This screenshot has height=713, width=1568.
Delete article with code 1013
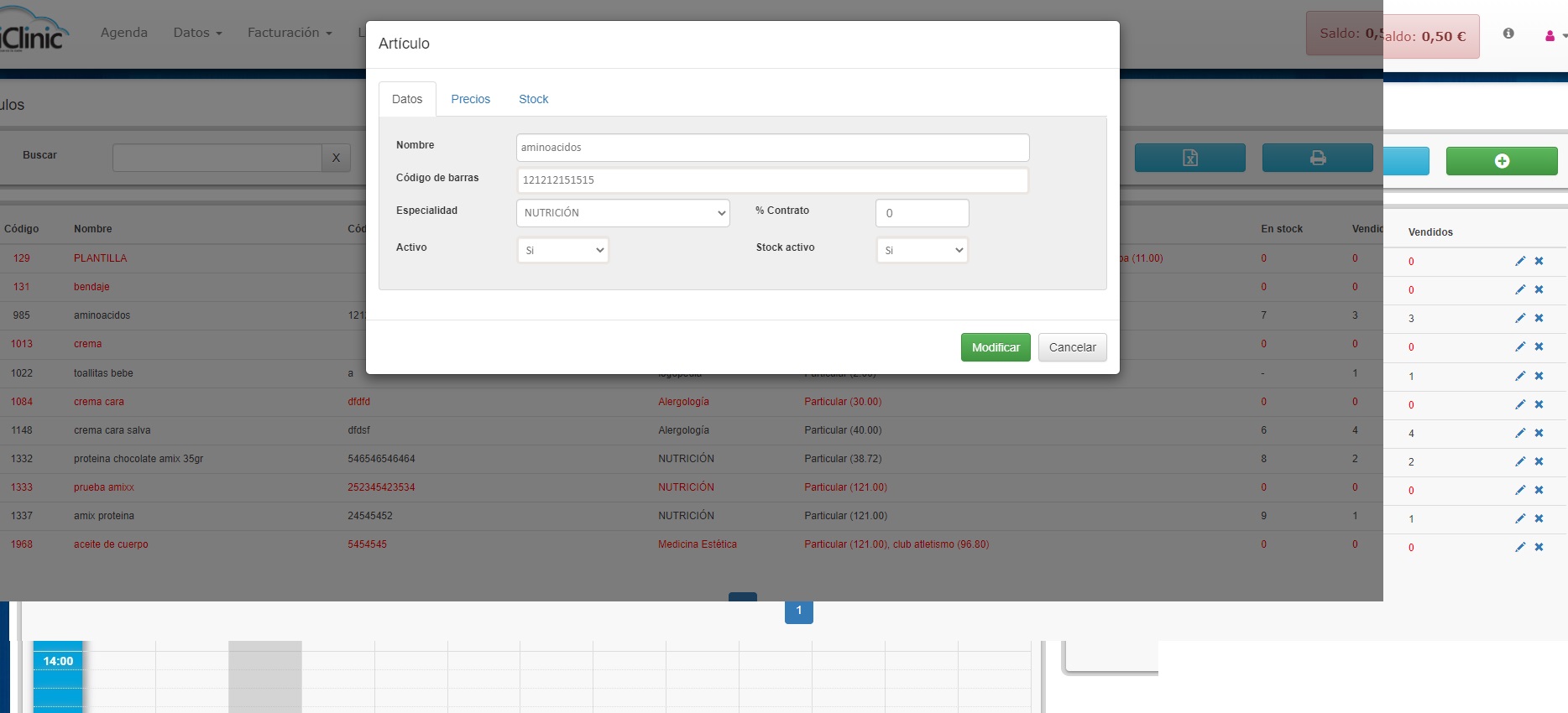pos(1539,346)
